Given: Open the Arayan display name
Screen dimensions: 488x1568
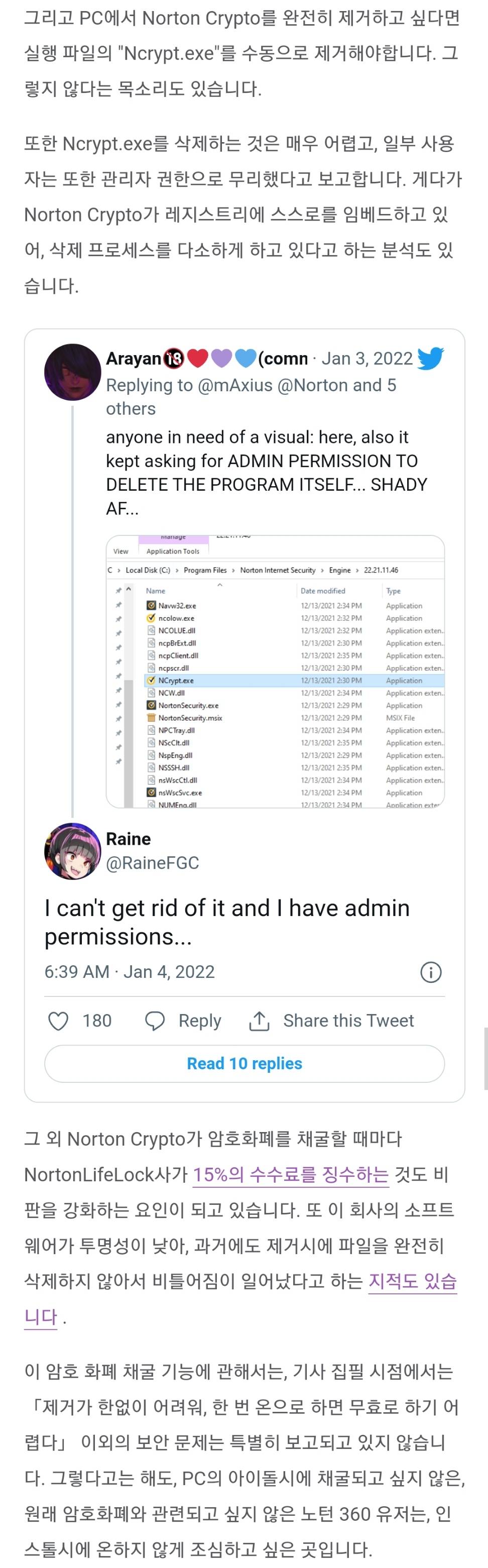Looking at the screenshot, I should [133, 359].
